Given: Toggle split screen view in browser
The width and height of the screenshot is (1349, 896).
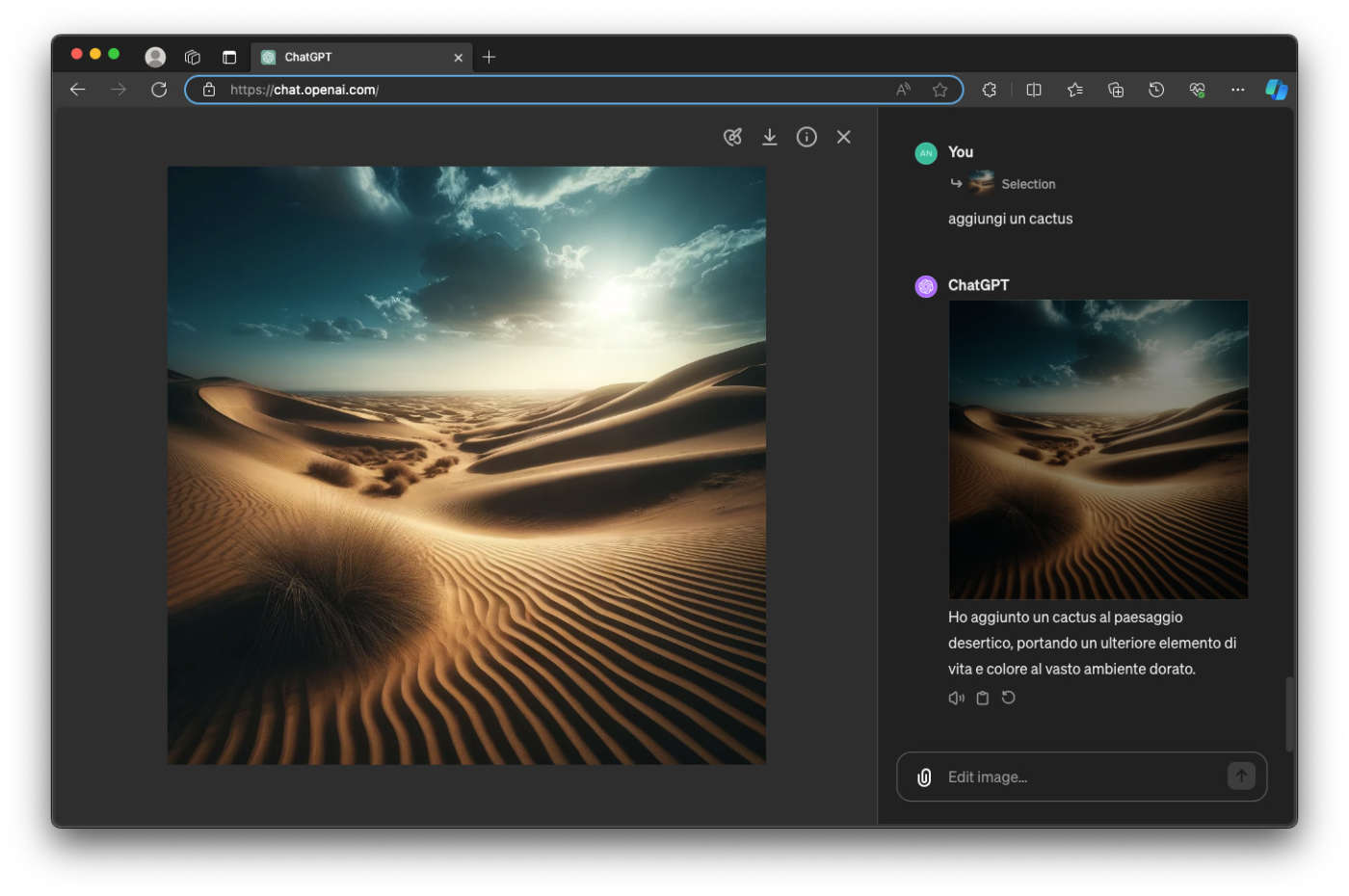Looking at the screenshot, I should (1034, 90).
